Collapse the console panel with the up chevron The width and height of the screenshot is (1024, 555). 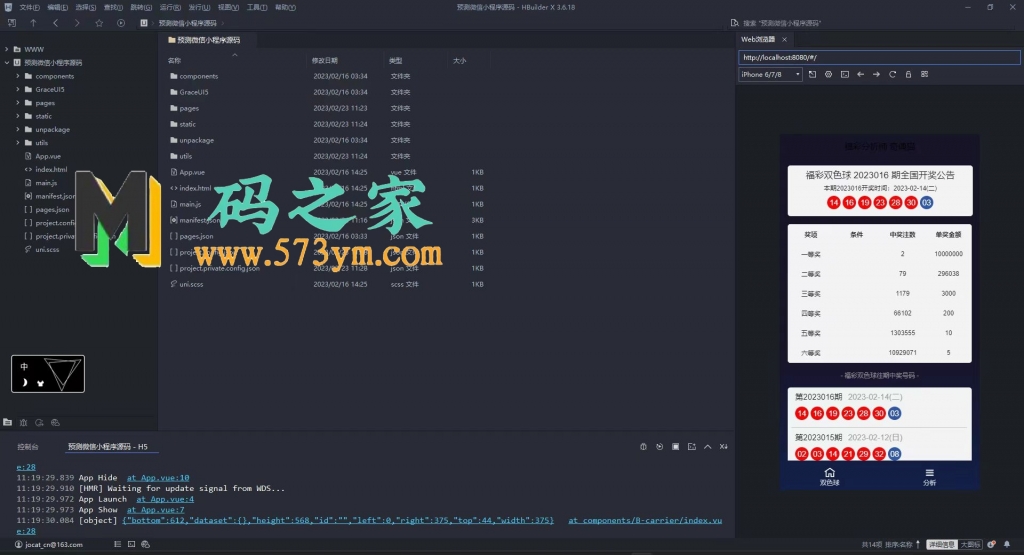[707, 447]
